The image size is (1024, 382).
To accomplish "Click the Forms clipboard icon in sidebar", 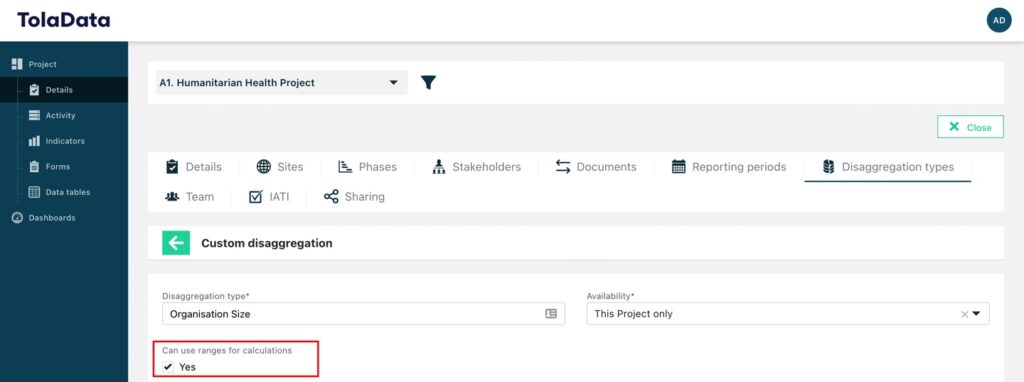I will [35, 167].
